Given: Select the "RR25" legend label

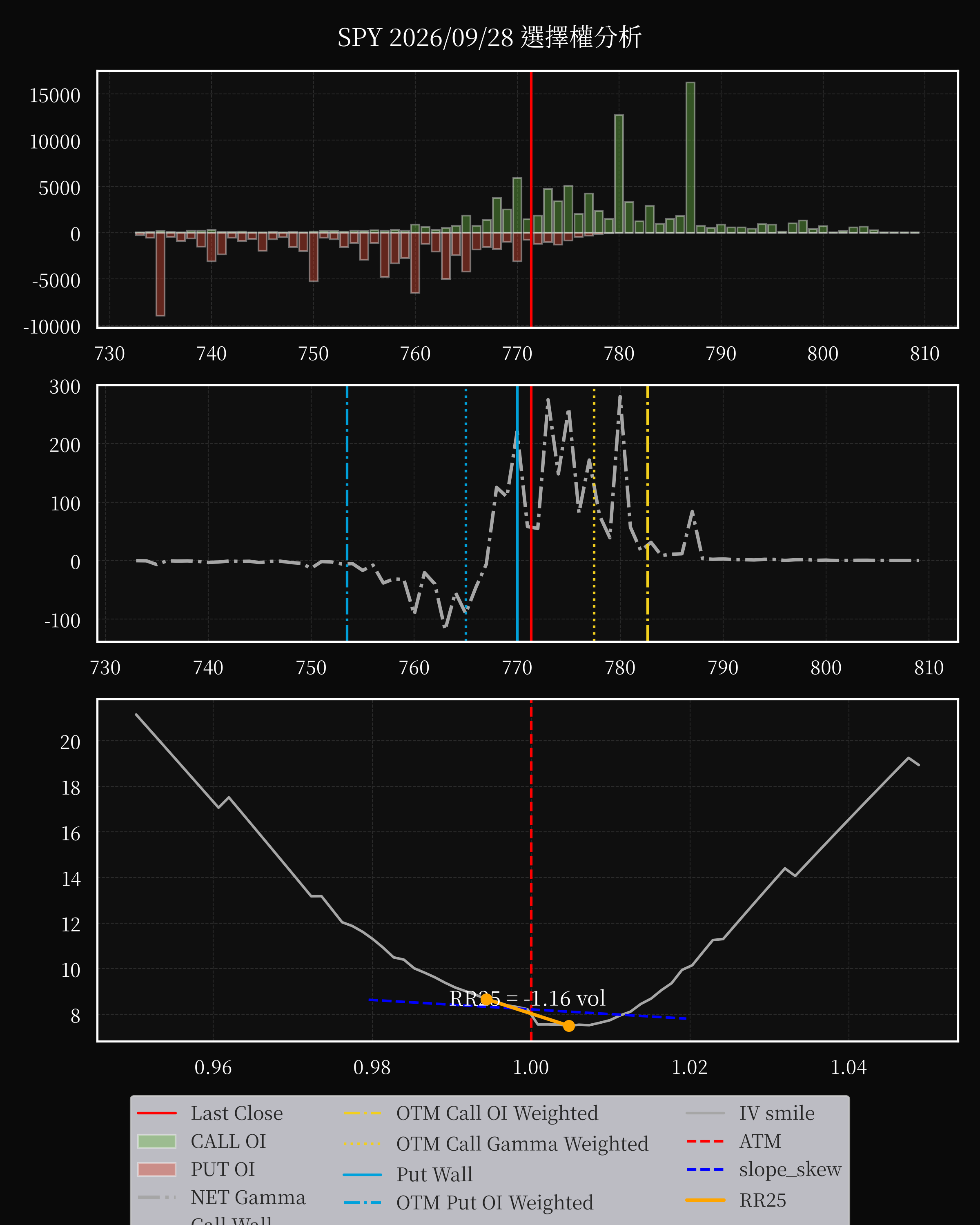Looking at the screenshot, I should point(762,1200).
